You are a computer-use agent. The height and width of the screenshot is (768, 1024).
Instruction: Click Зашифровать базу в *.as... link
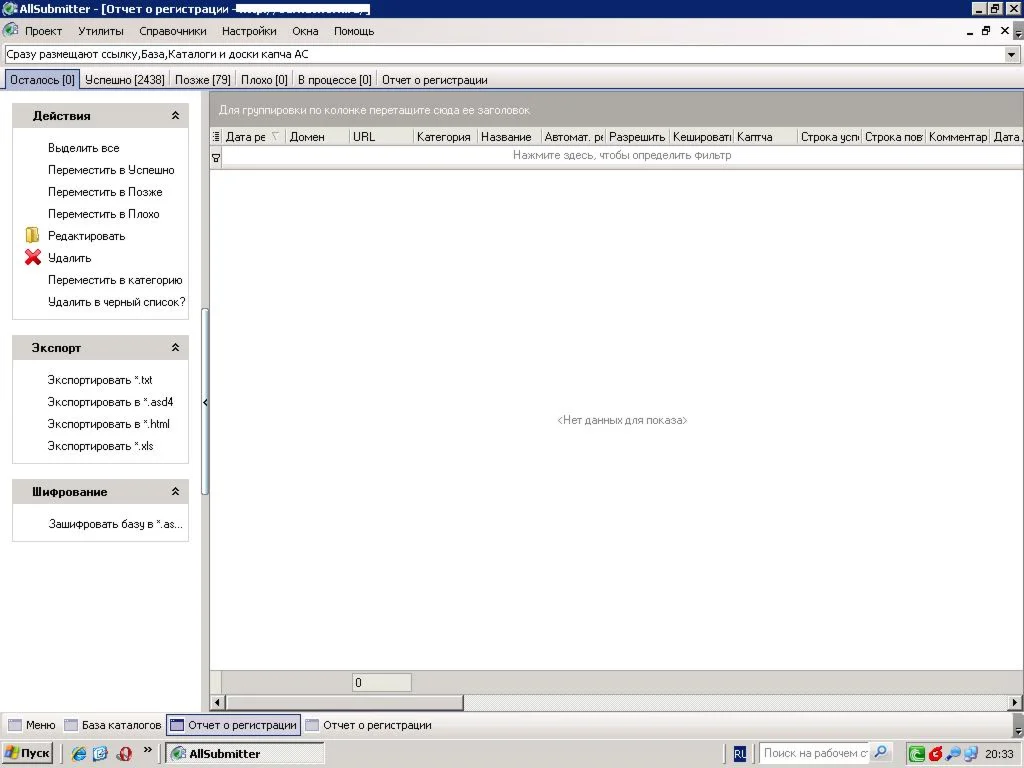pyautogui.click(x=116, y=524)
